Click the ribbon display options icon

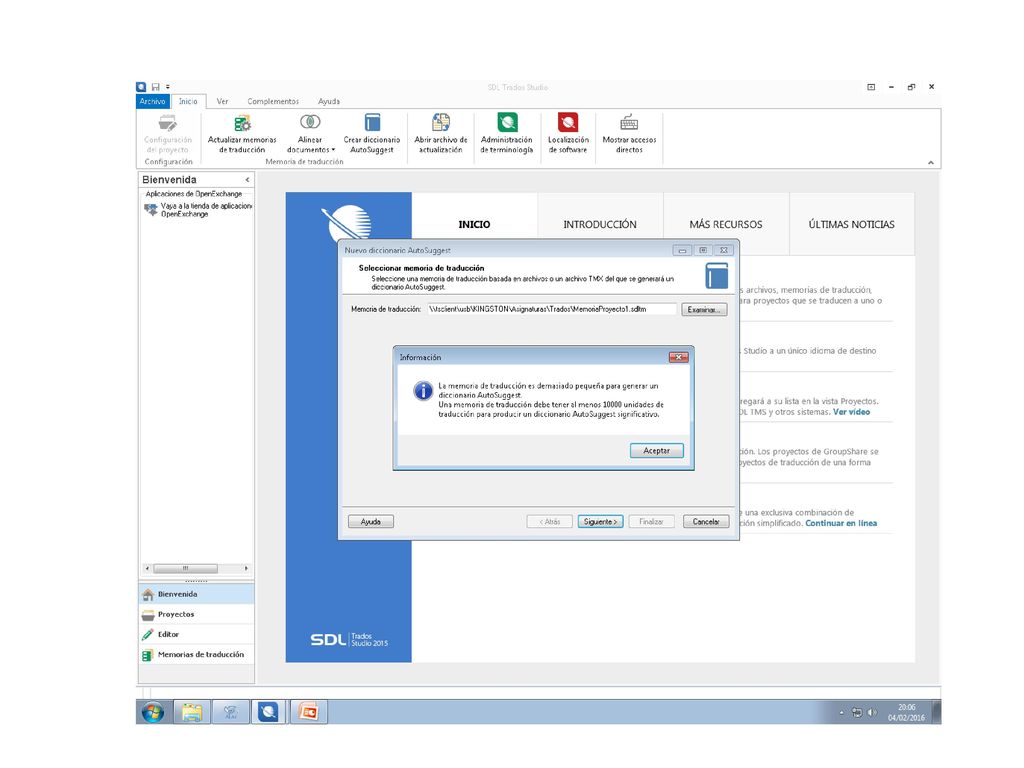(x=871, y=87)
